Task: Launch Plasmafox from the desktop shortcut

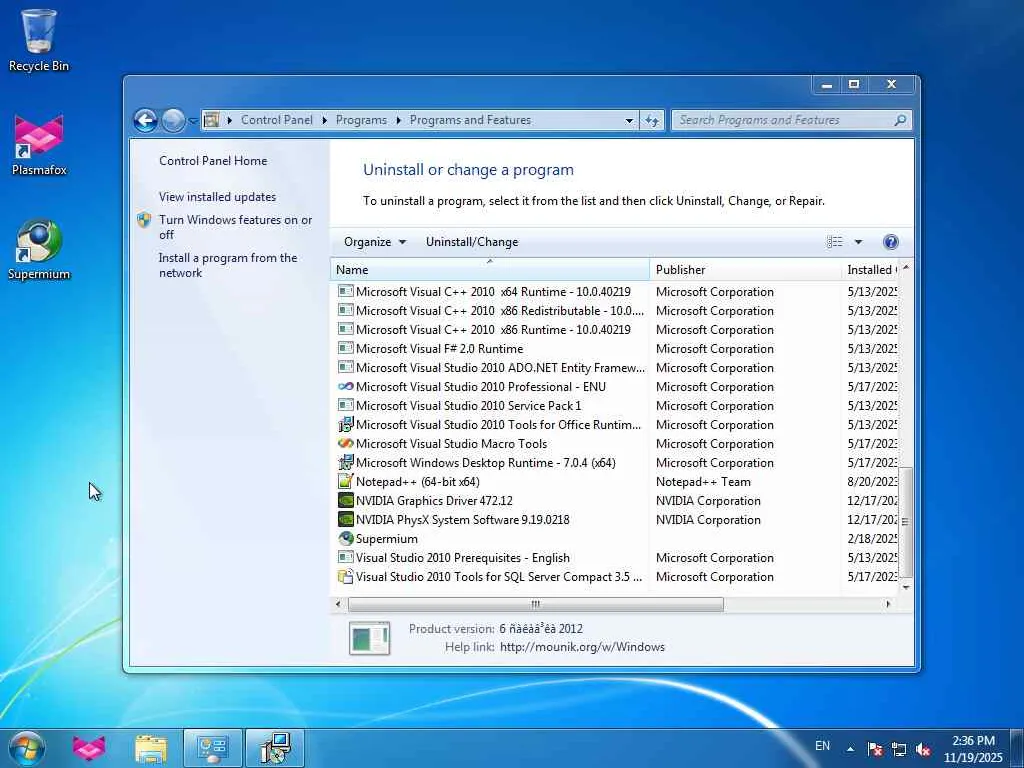Action: (39, 144)
